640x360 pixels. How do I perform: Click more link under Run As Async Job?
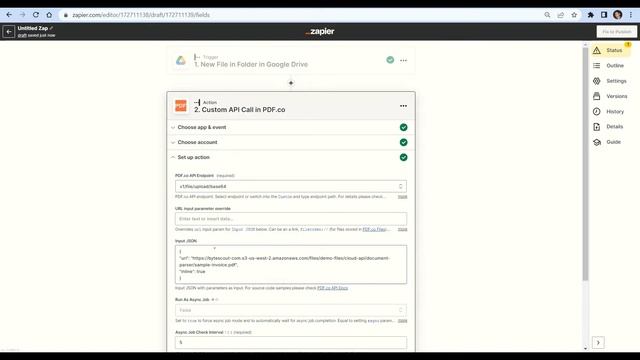(x=402, y=321)
